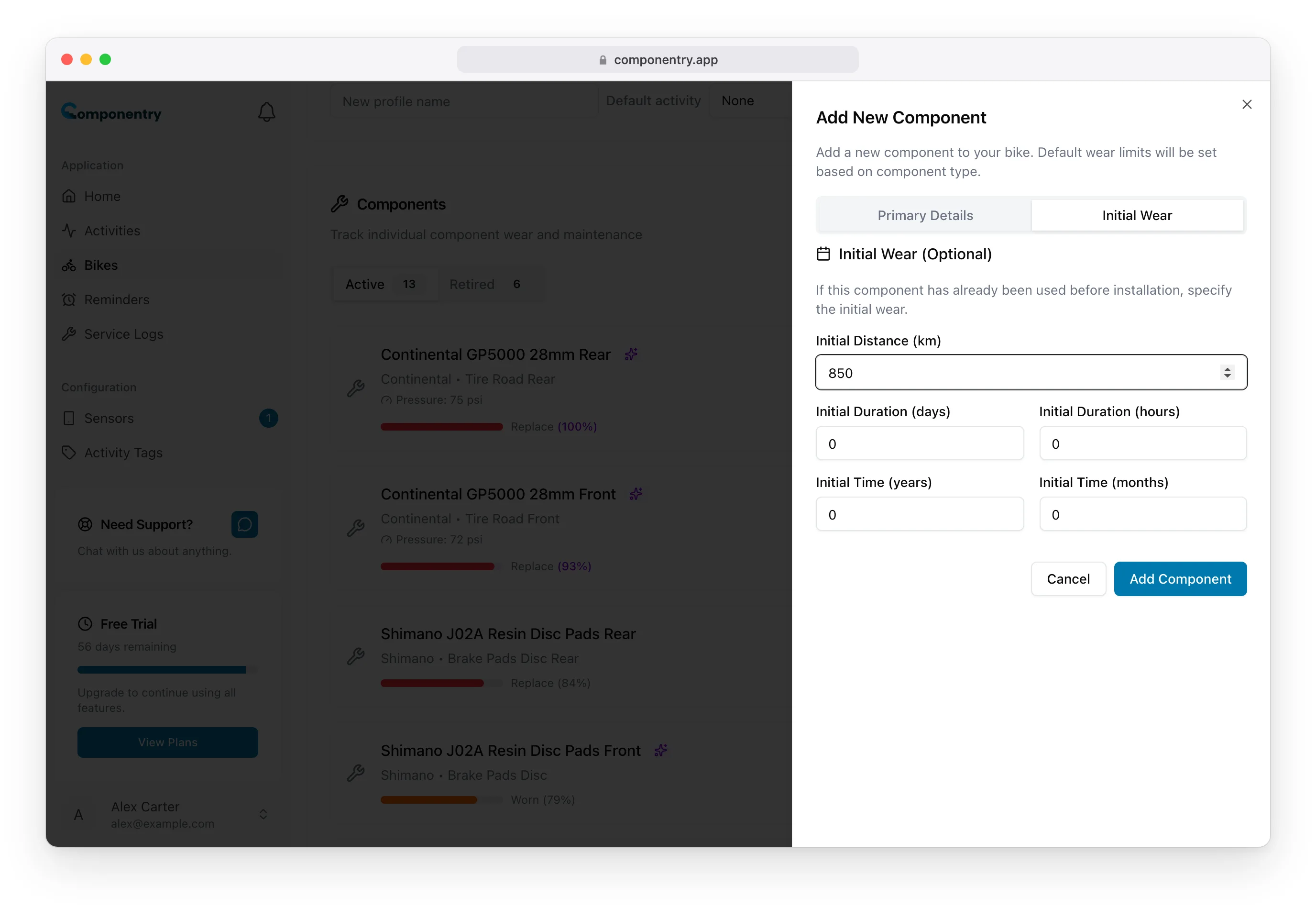Close the Add New Component panel
Viewport: 1316px width, 908px height.
[1247, 104]
